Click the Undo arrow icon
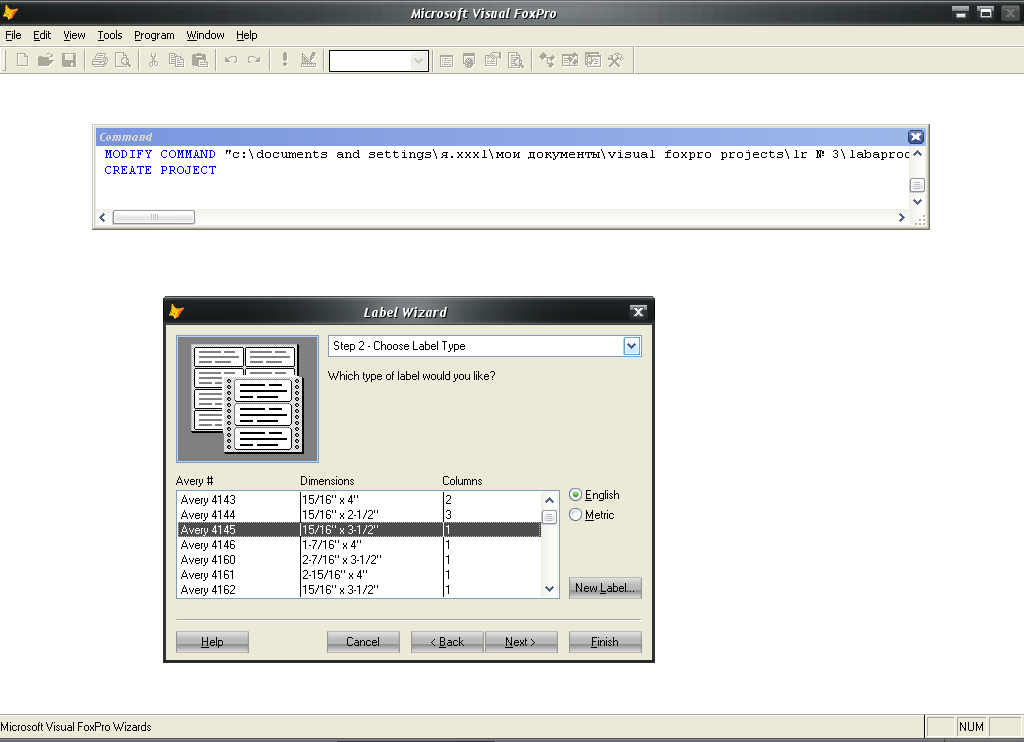This screenshot has height=742, width=1024. (x=231, y=61)
